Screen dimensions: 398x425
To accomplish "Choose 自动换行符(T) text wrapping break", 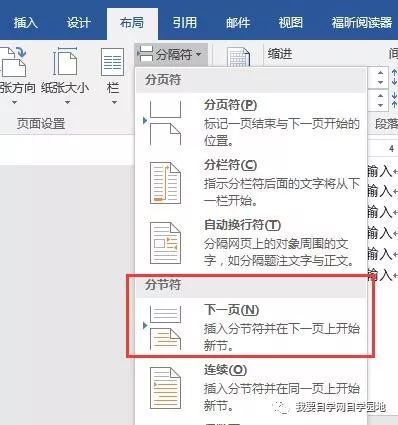I will [250, 243].
